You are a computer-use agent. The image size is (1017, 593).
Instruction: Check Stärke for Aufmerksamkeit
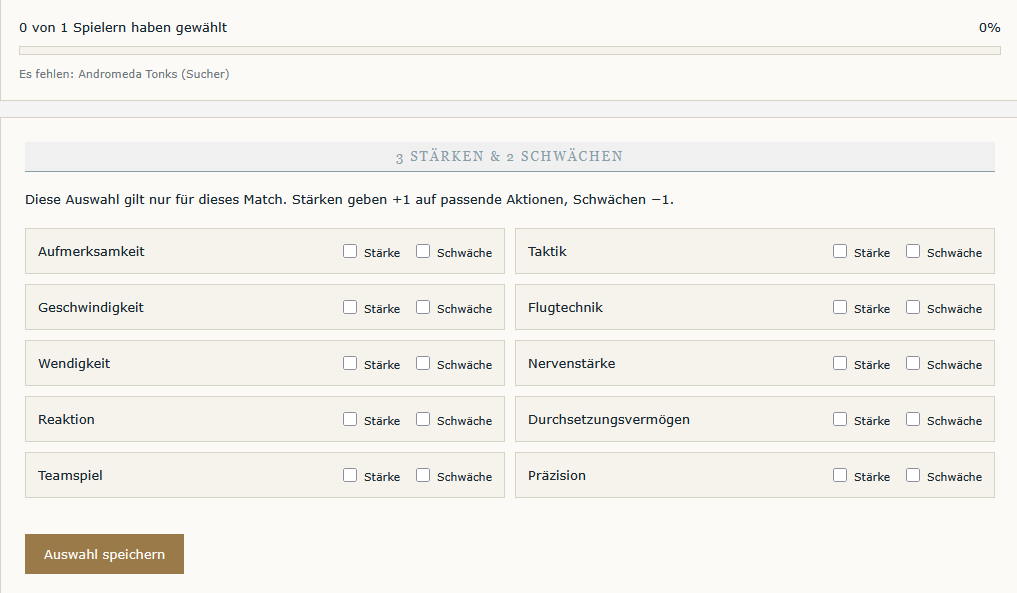coord(350,251)
